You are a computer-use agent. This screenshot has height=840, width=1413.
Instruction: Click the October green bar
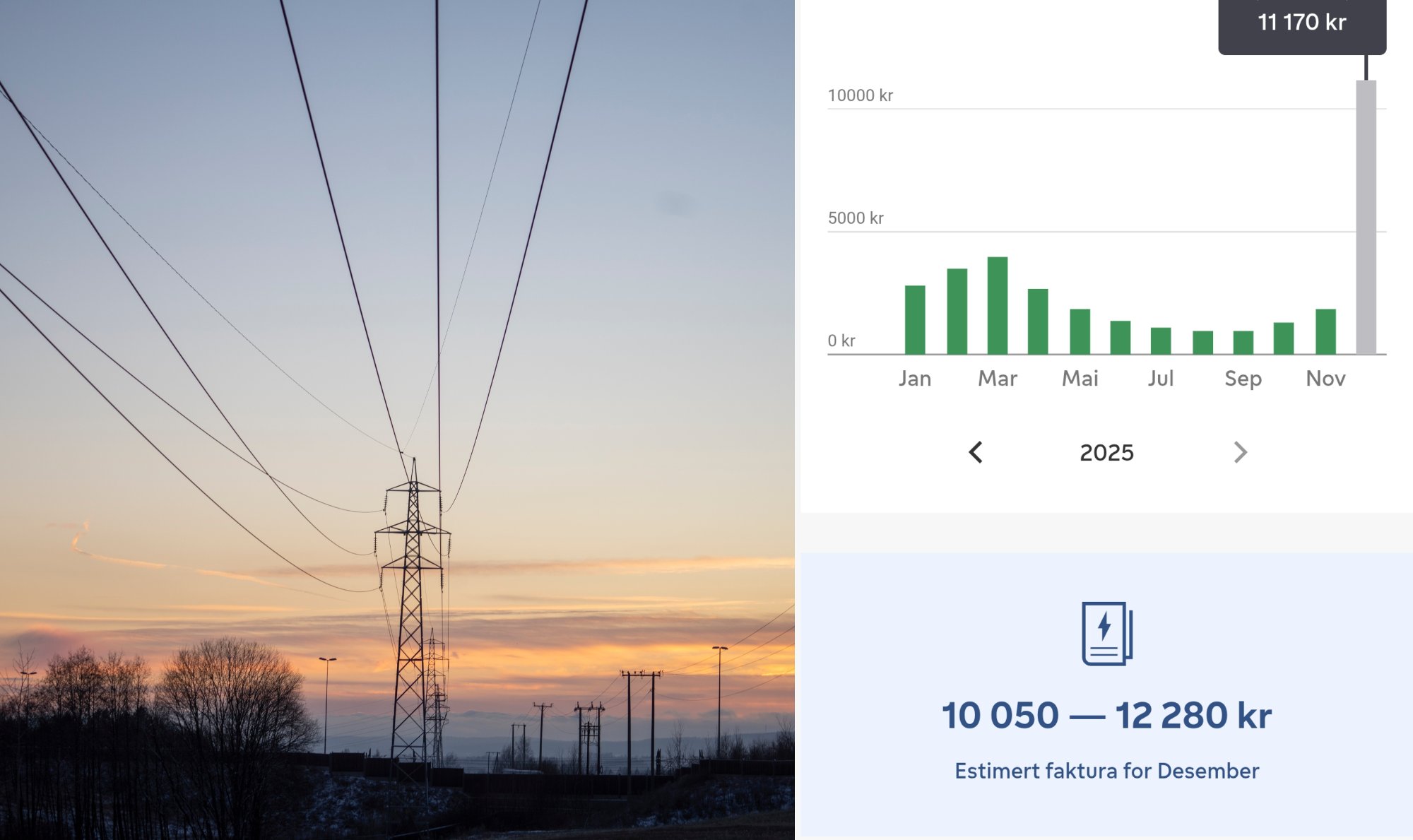click(x=1283, y=338)
